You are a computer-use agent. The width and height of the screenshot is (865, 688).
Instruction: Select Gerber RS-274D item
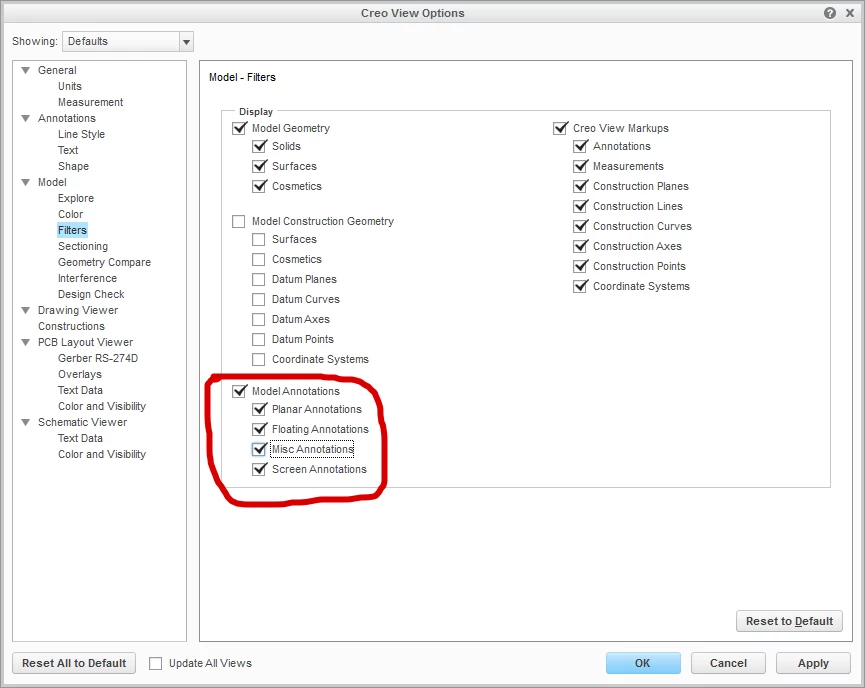(x=98, y=358)
